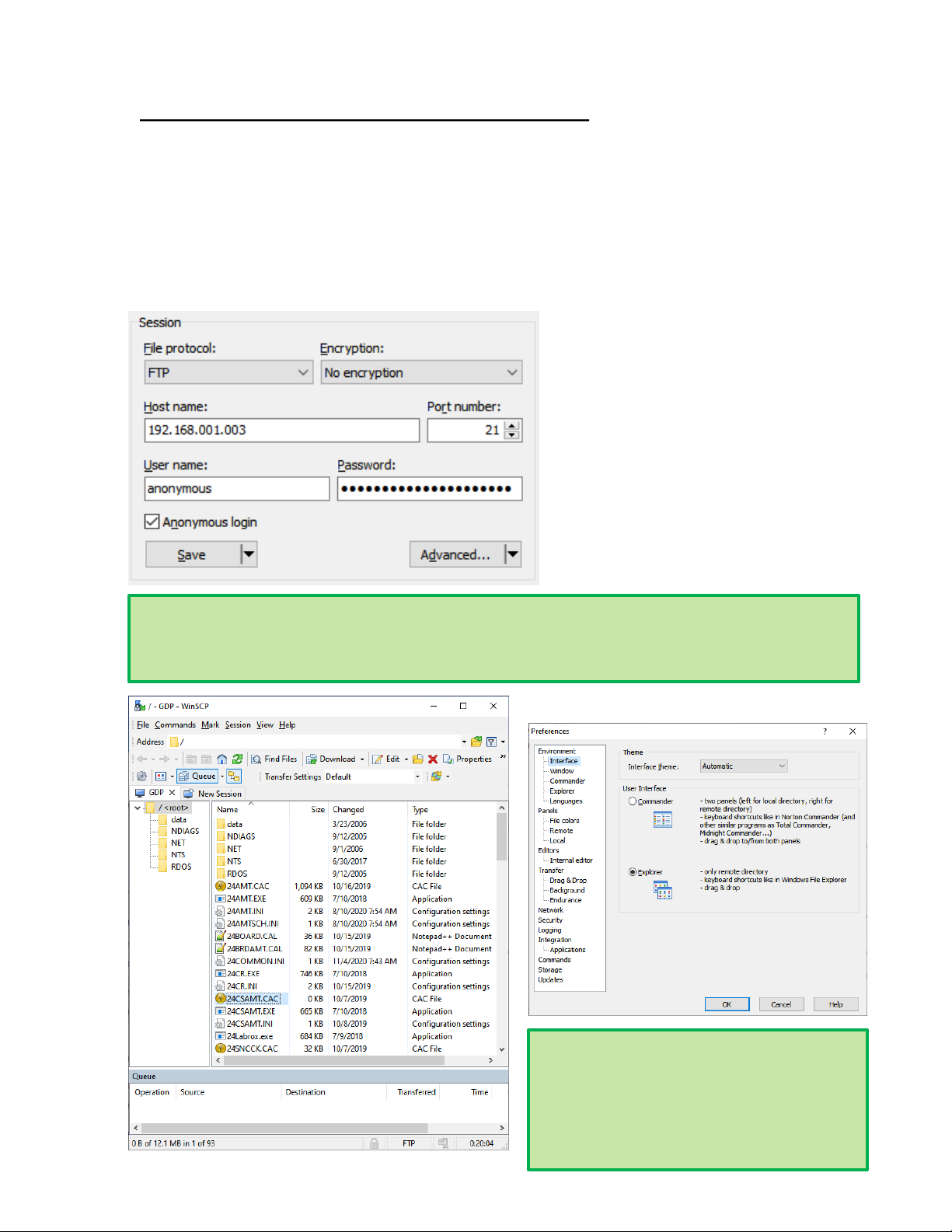
Task: Click the globe synchronize icon after Transfer Settings
Action: 436,777
